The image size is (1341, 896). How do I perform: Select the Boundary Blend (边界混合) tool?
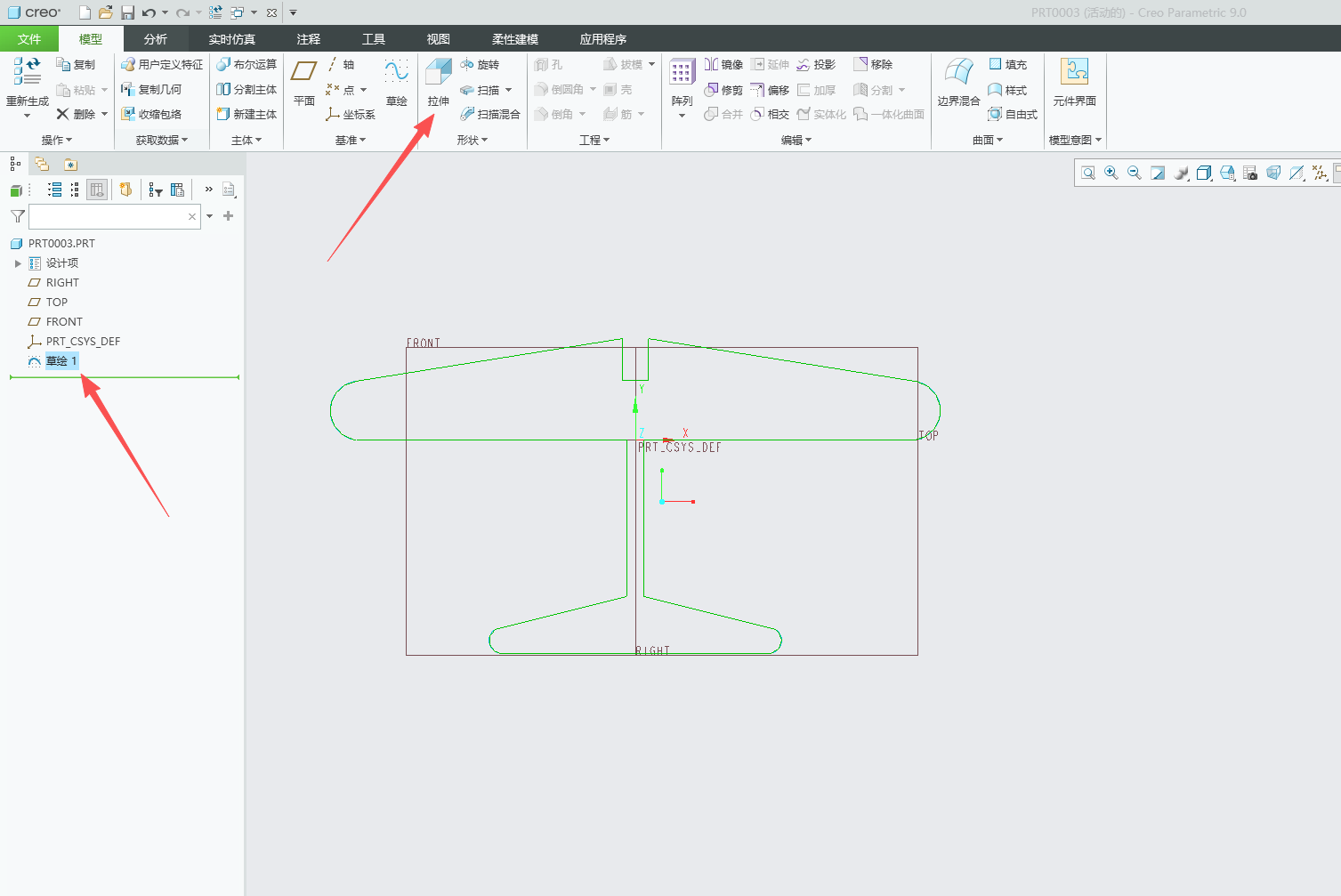pyautogui.click(x=958, y=83)
